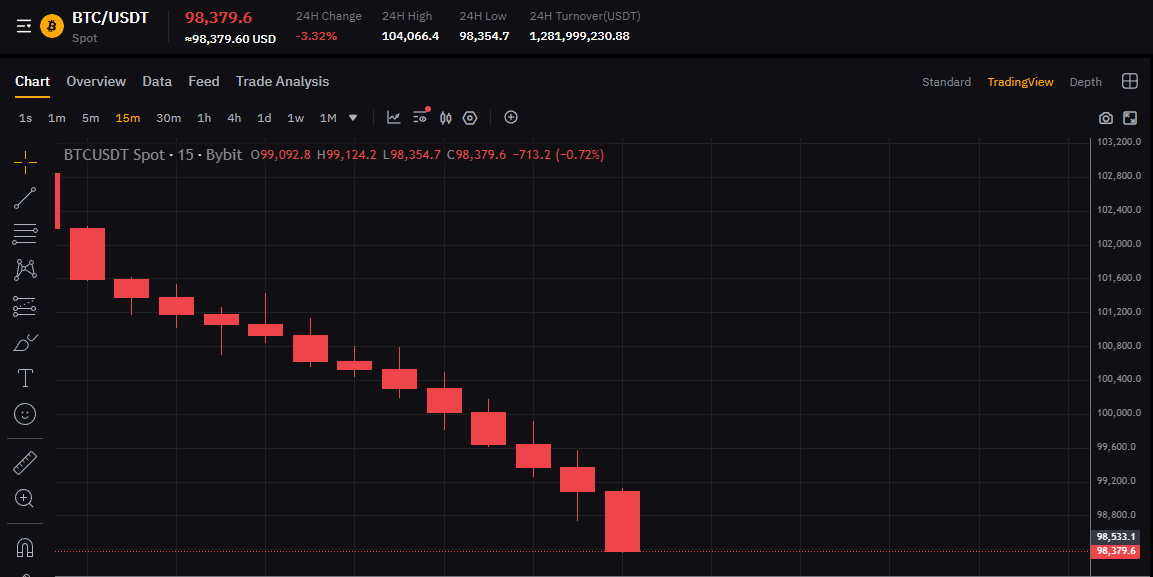Open the emoji icons tool

pos(25,415)
